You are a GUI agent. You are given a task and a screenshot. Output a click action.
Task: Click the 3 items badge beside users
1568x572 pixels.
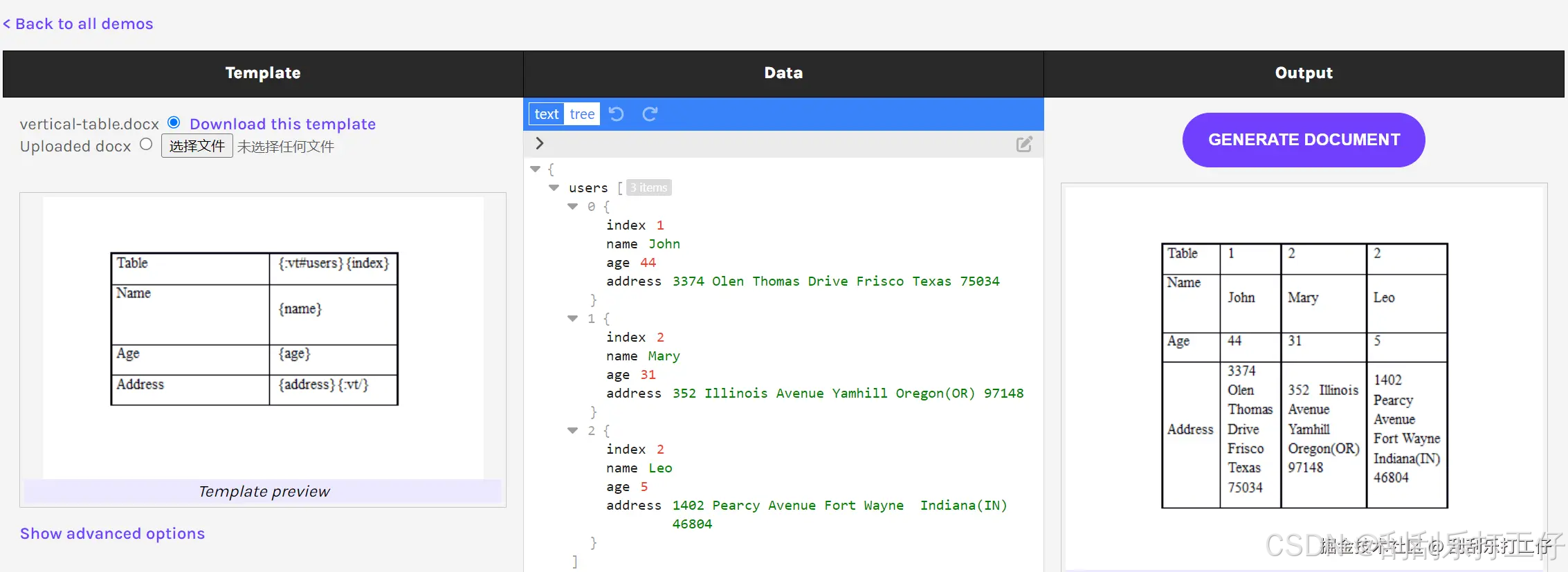coord(649,187)
